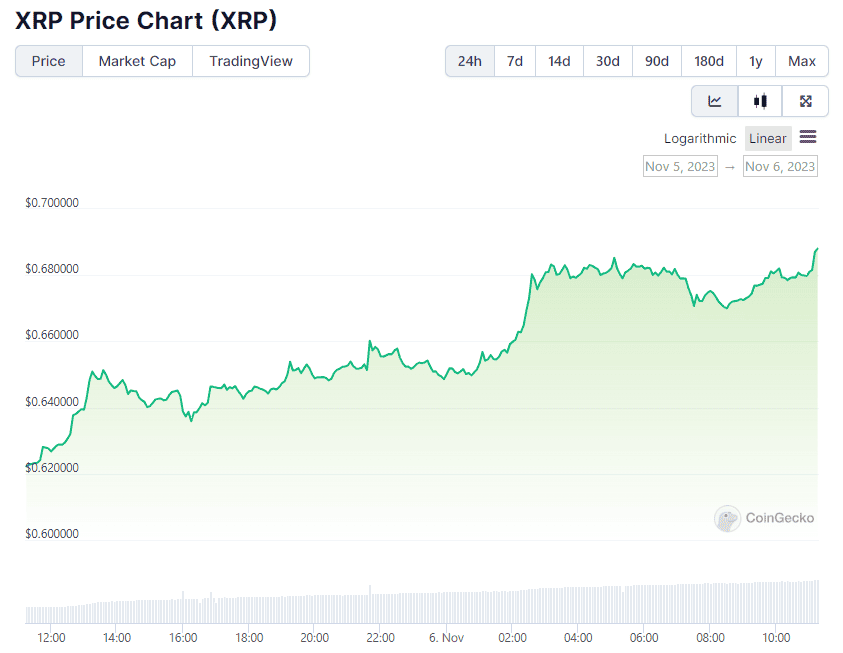Enable Linear scale
Screen dimensions: 843x653
768,139
